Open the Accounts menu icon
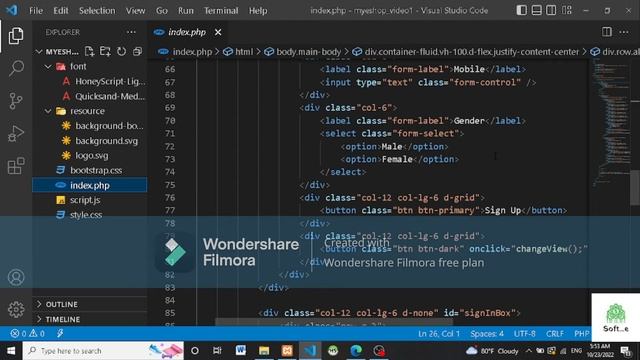This screenshot has height=360, width=640. 16,278
